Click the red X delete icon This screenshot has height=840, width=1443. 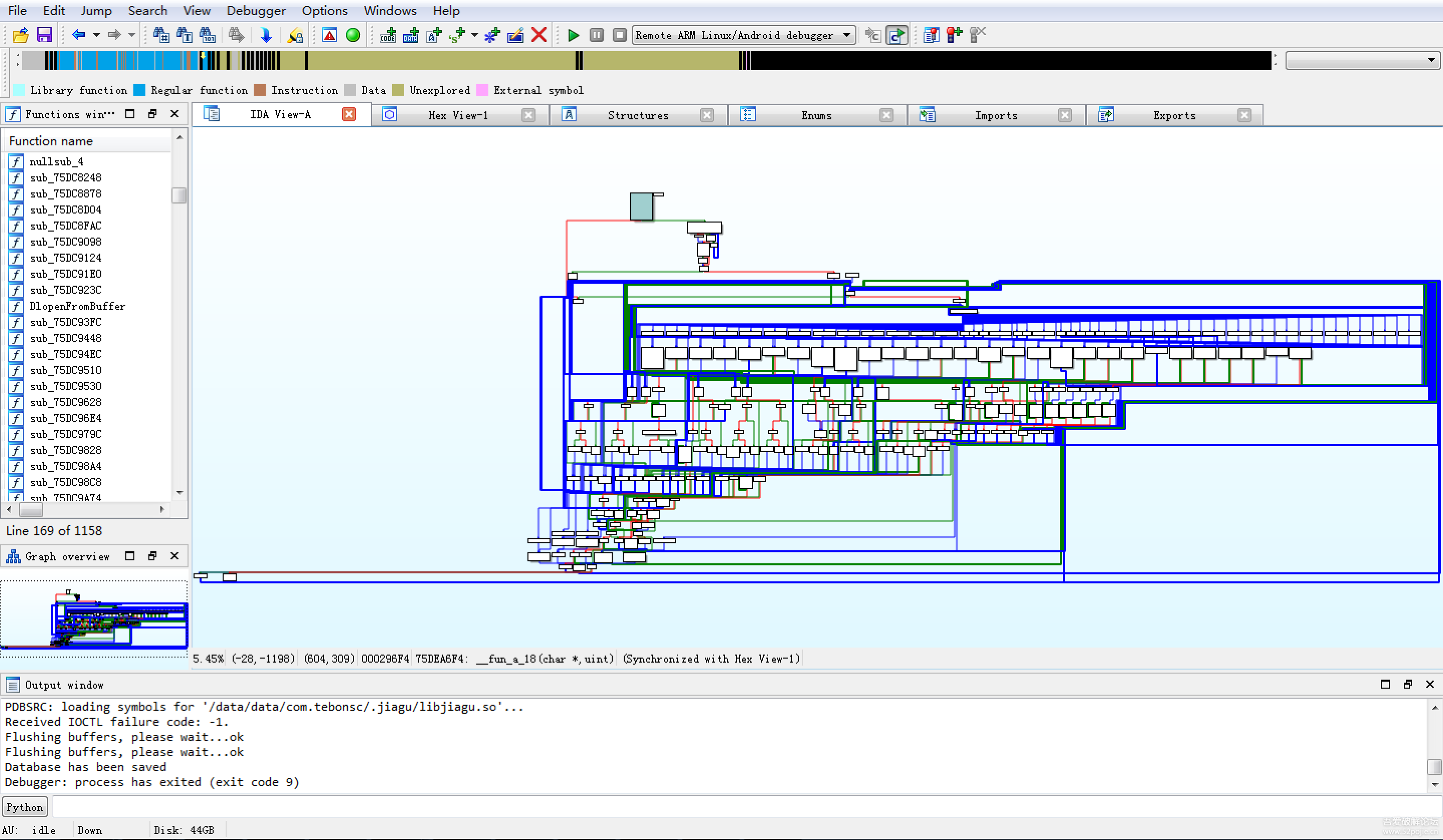538,36
